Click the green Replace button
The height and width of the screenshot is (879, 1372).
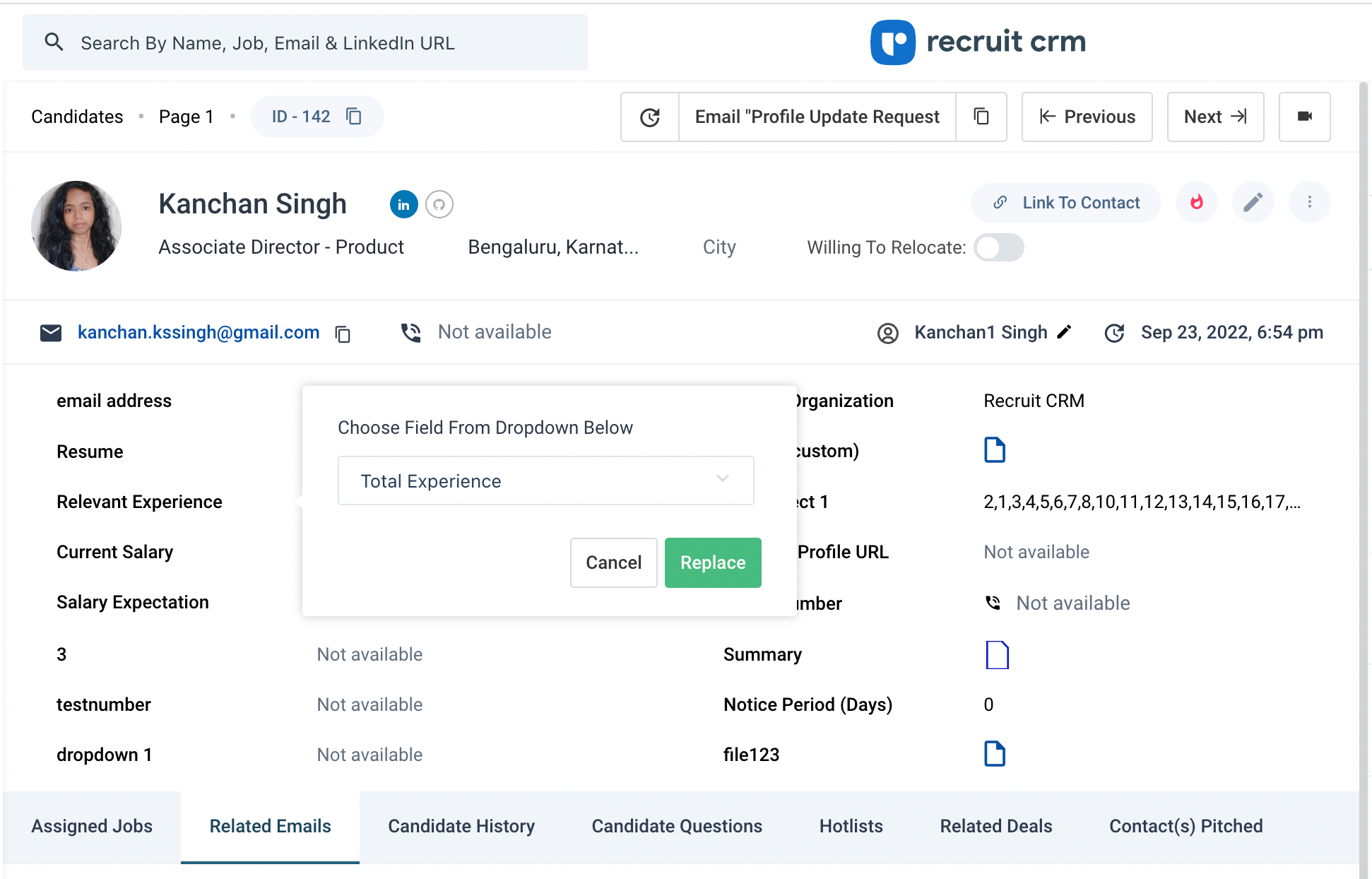[x=713, y=562]
